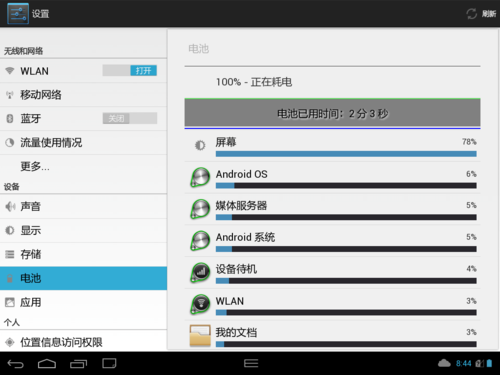
Task: Tap the Home navigation button
Action: [47, 363]
